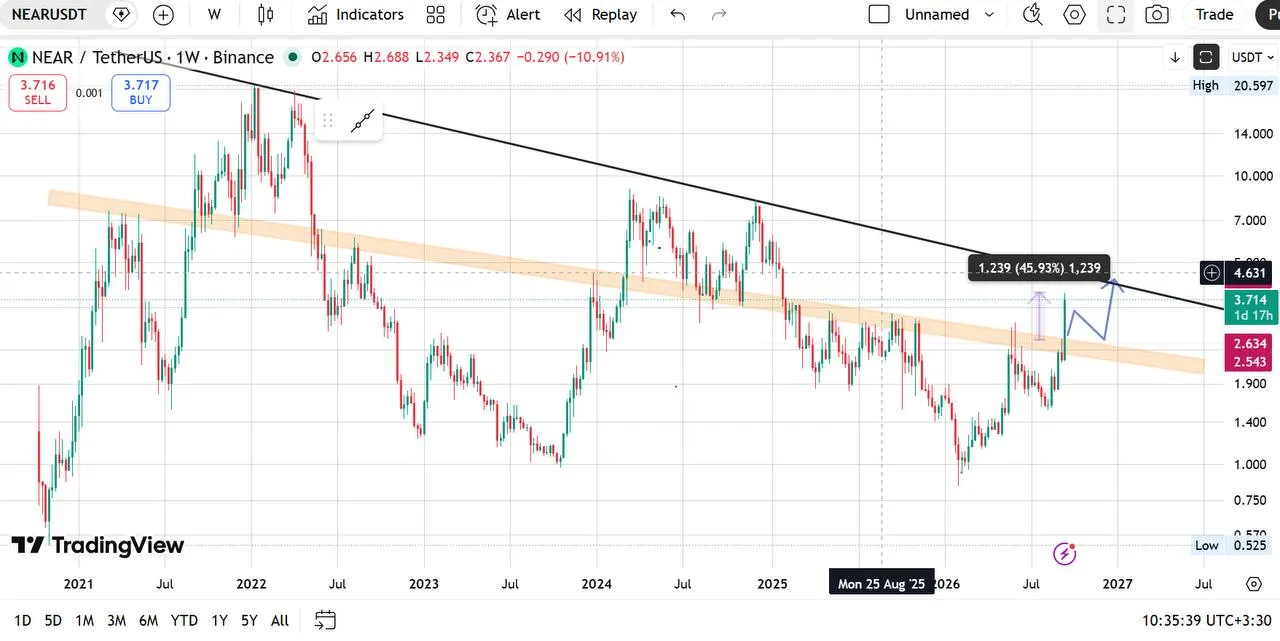Screen dimensions: 1280x641
Task: Select the 5D time range
Action: pyautogui.click(x=53, y=620)
